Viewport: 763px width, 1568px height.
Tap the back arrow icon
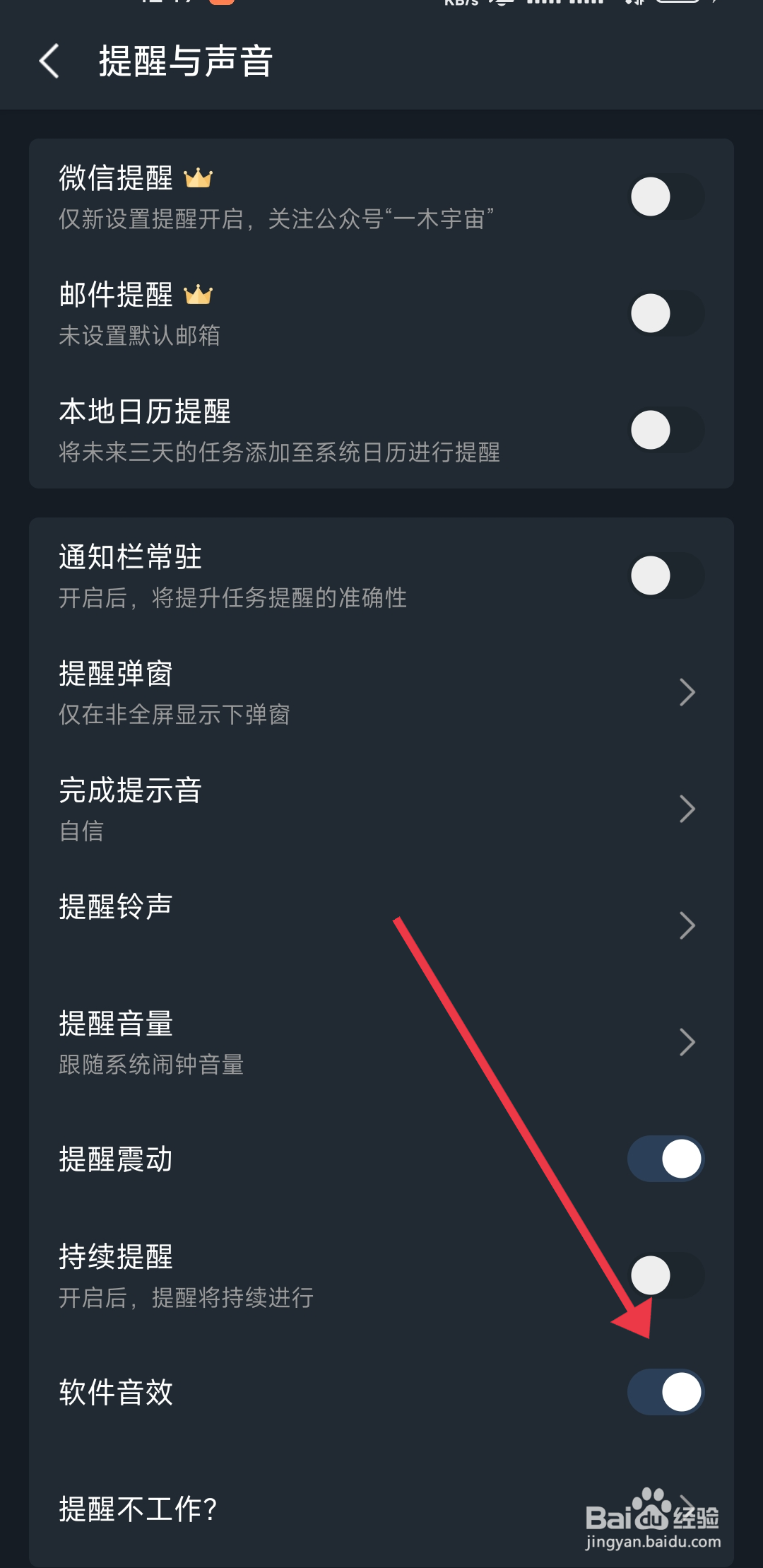click(49, 61)
